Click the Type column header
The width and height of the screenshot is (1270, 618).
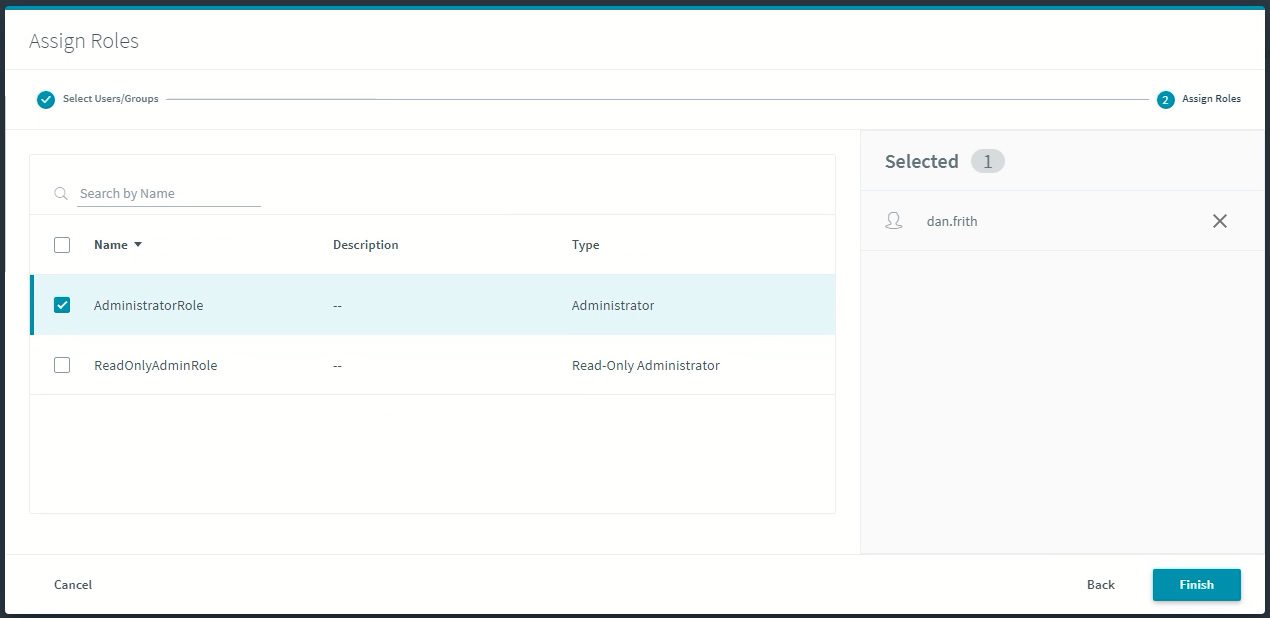(x=586, y=245)
